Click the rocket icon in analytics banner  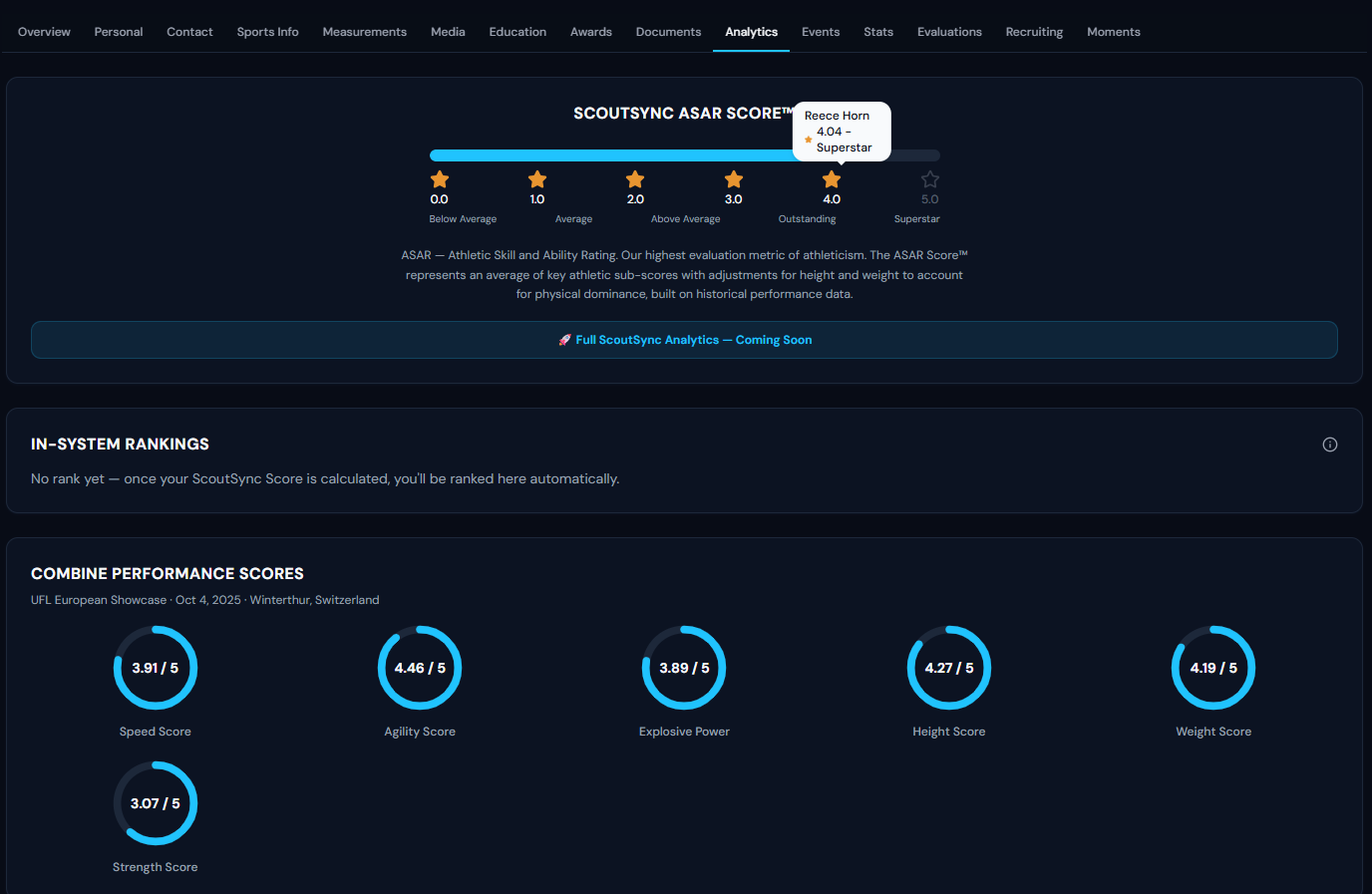pos(564,340)
